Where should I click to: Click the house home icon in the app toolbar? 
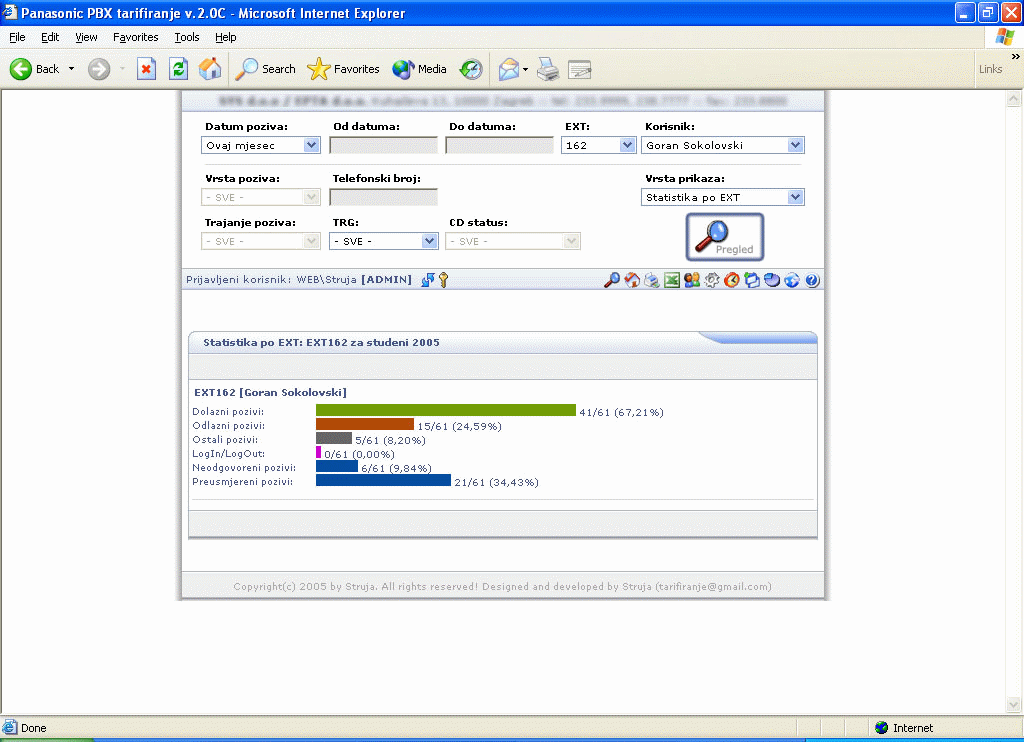(x=632, y=280)
